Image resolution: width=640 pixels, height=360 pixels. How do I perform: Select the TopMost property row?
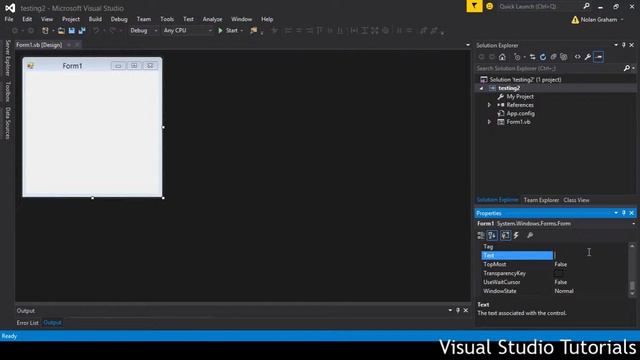point(554,264)
